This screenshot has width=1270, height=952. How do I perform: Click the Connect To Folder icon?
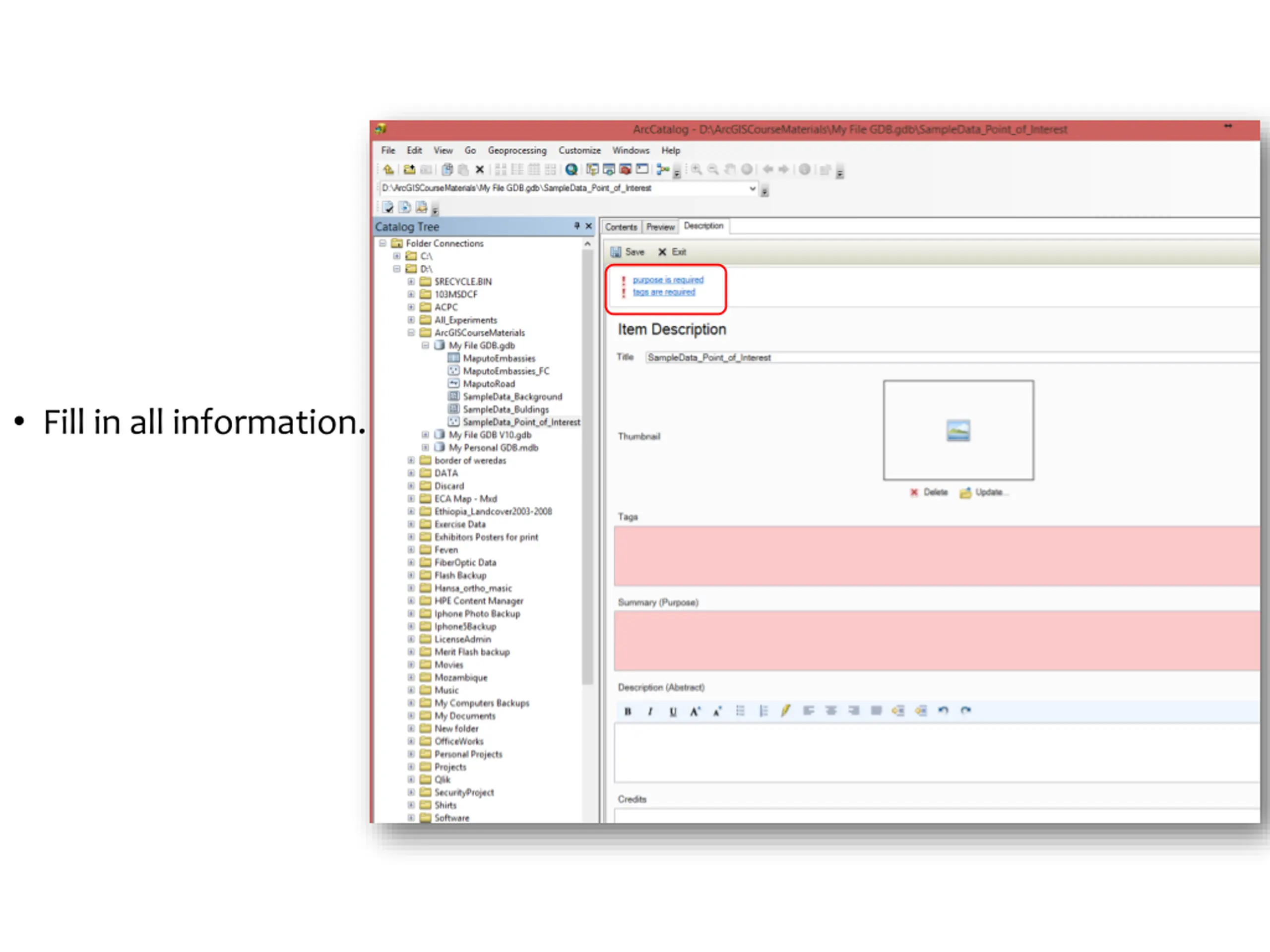409,169
